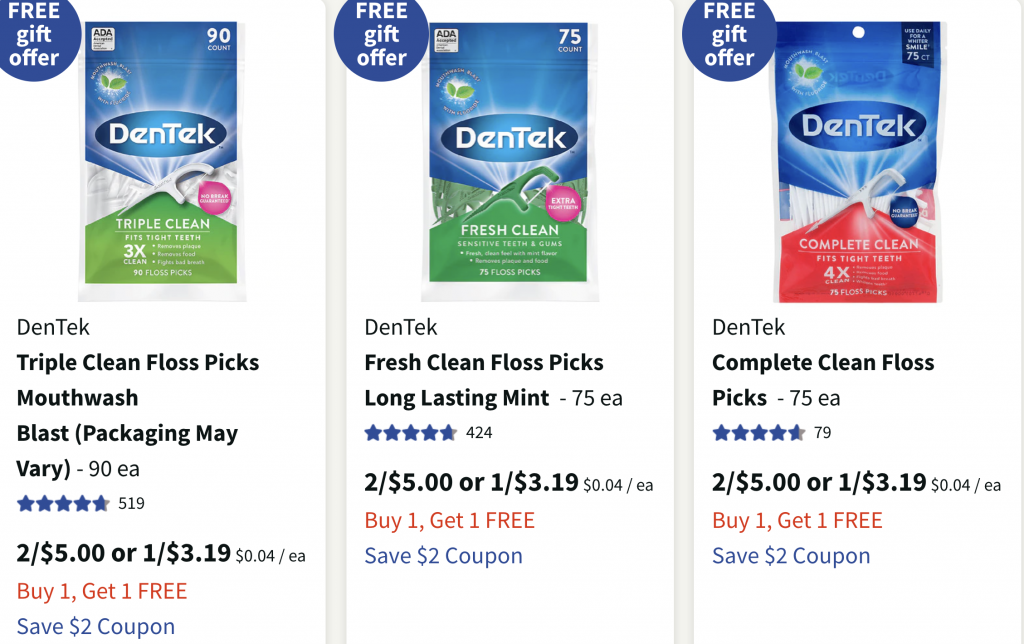
Task: Click the FREE gift offer badge on Complete Clean
Action: pyautogui.click(x=729, y=35)
